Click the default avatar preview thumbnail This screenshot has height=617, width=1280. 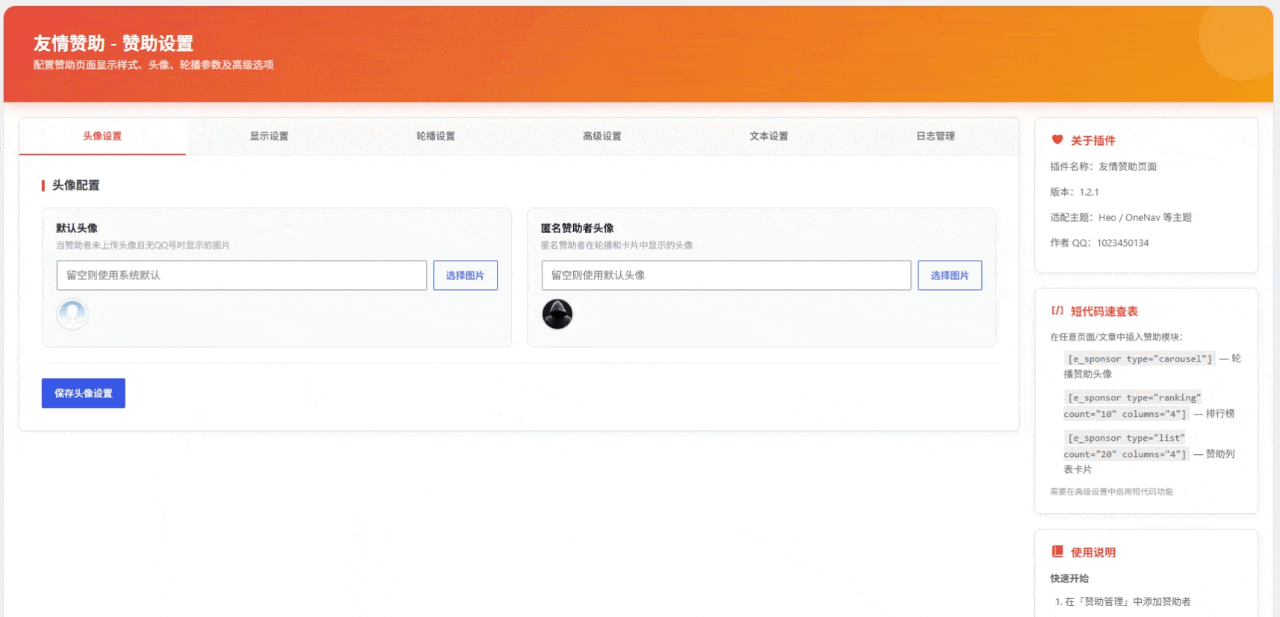click(x=72, y=314)
